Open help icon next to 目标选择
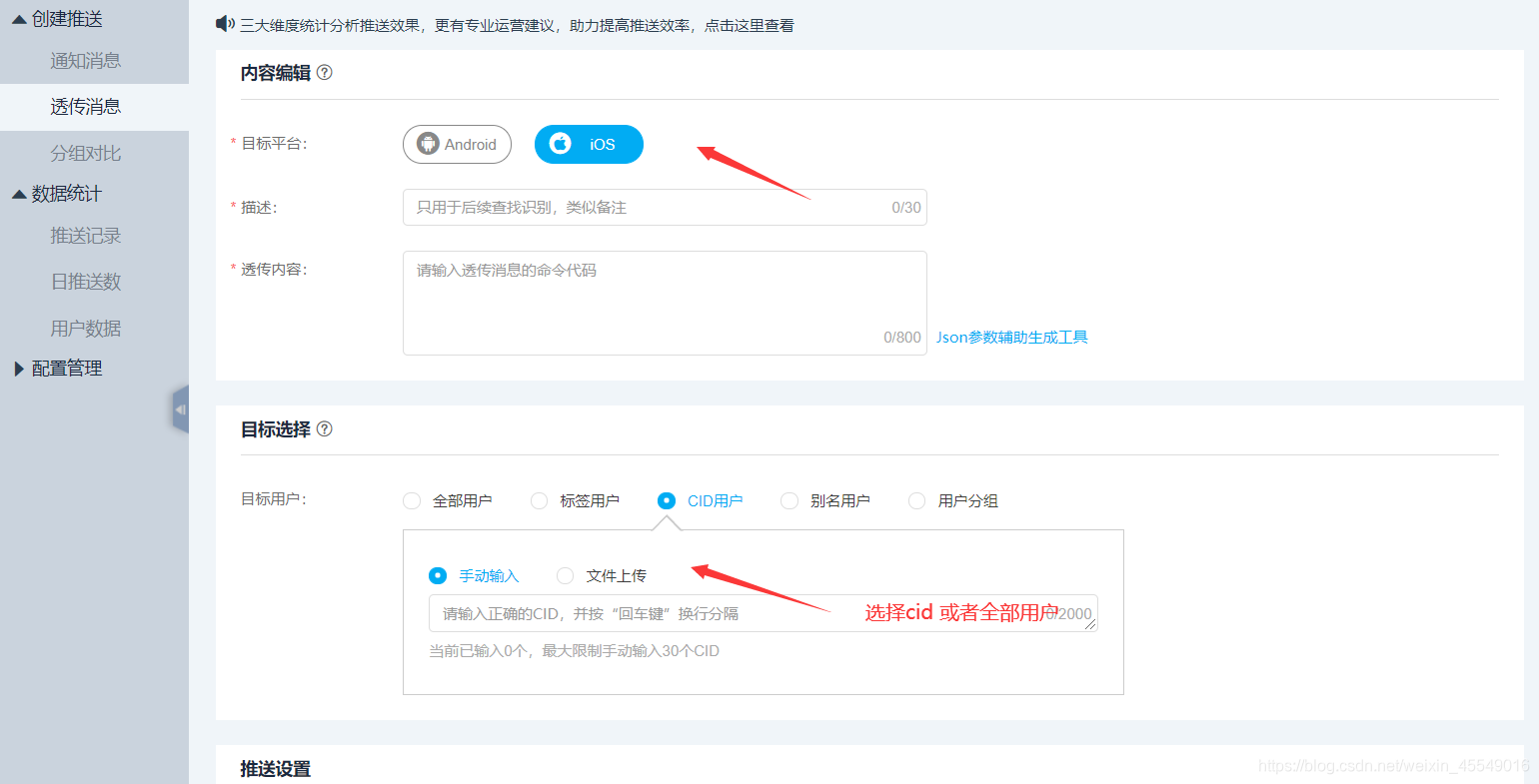The image size is (1539, 784). click(x=324, y=428)
